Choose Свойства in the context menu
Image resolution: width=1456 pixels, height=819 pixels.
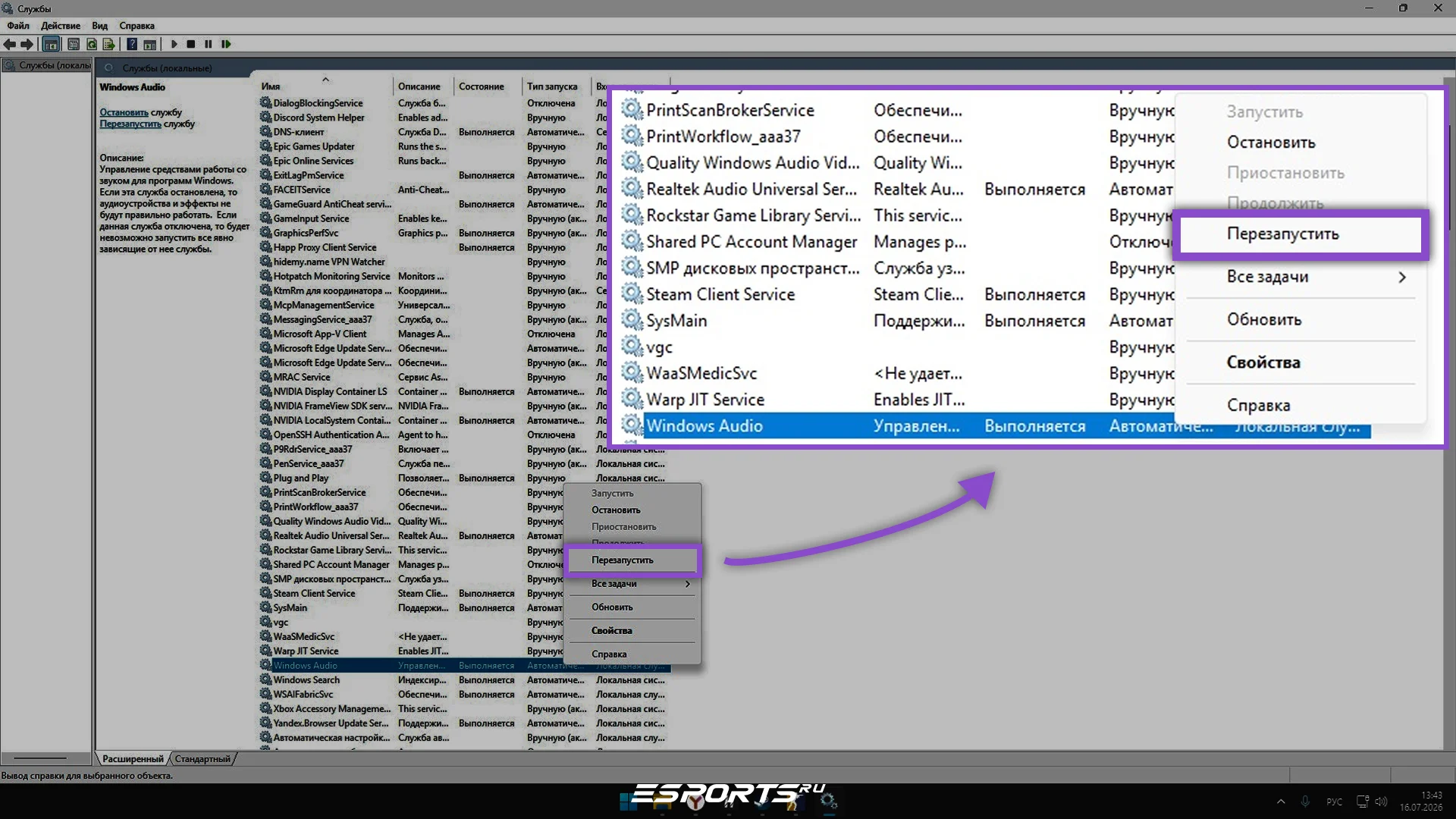click(632, 631)
